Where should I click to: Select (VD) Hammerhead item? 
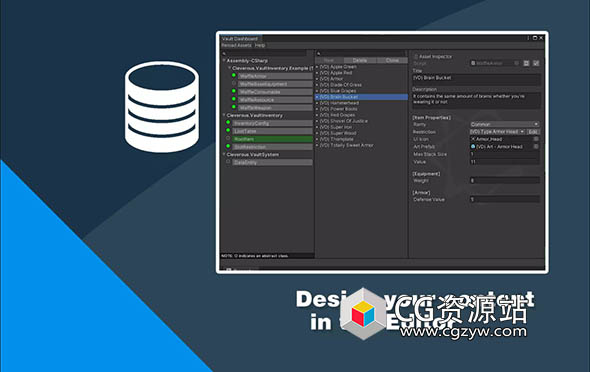tap(361, 103)
